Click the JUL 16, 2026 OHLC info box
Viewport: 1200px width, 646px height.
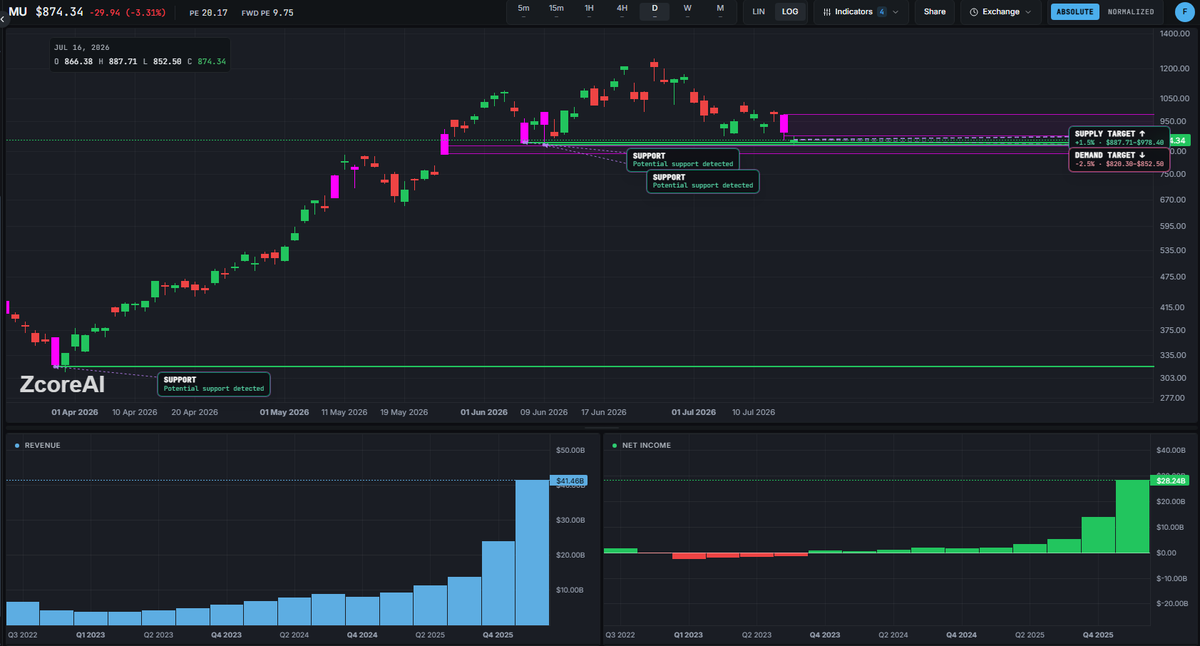click(x=140, y=55)
